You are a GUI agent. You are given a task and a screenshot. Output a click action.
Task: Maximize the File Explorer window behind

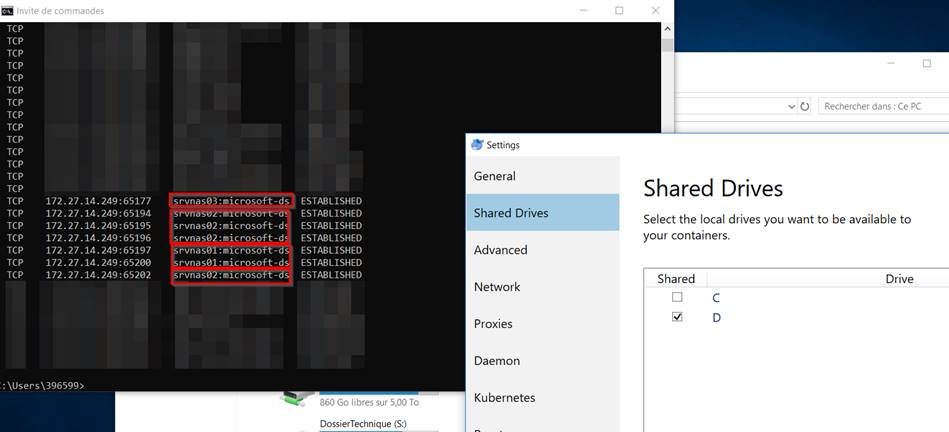pyautogui.click(x=927, y=63)
